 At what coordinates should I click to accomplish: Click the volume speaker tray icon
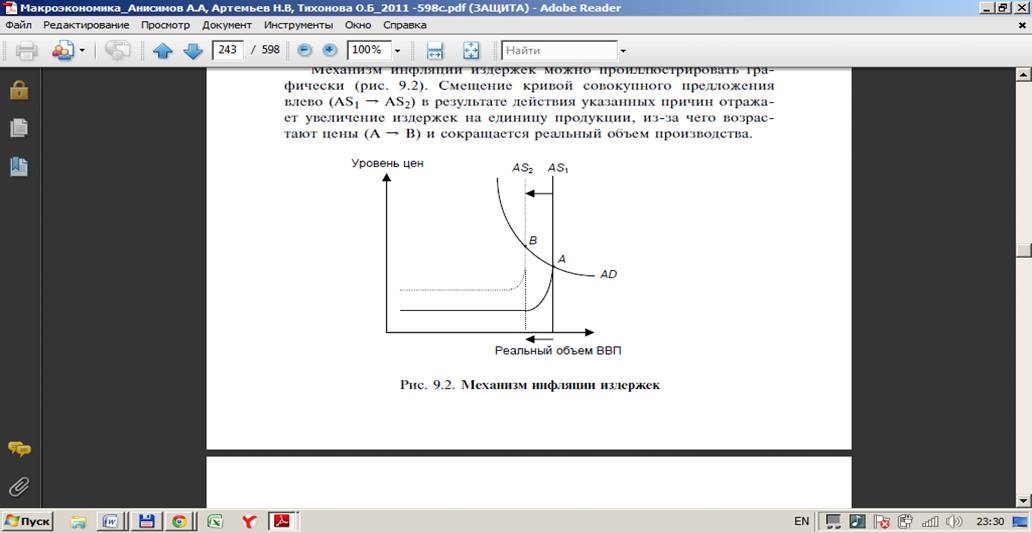[952, 522]
